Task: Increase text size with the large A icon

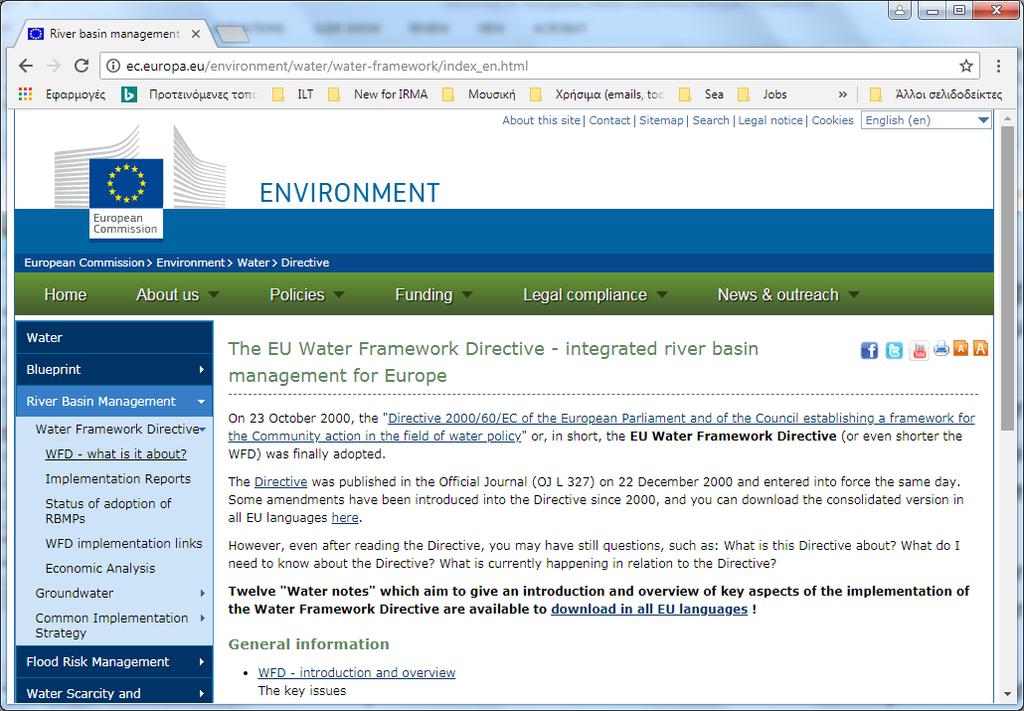Action: click(x=980, y=348)
